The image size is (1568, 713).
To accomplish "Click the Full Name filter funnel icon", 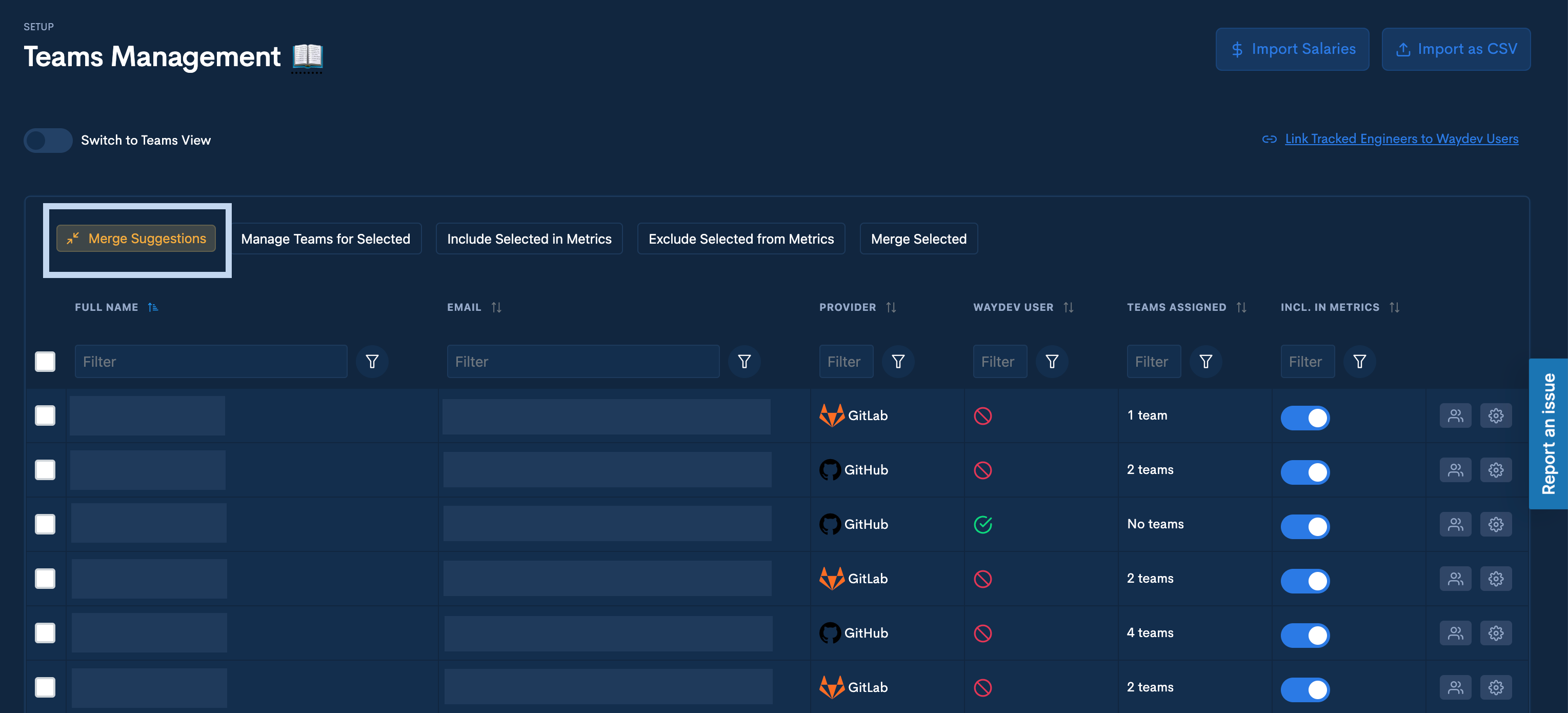I will [x=372, y=362].
